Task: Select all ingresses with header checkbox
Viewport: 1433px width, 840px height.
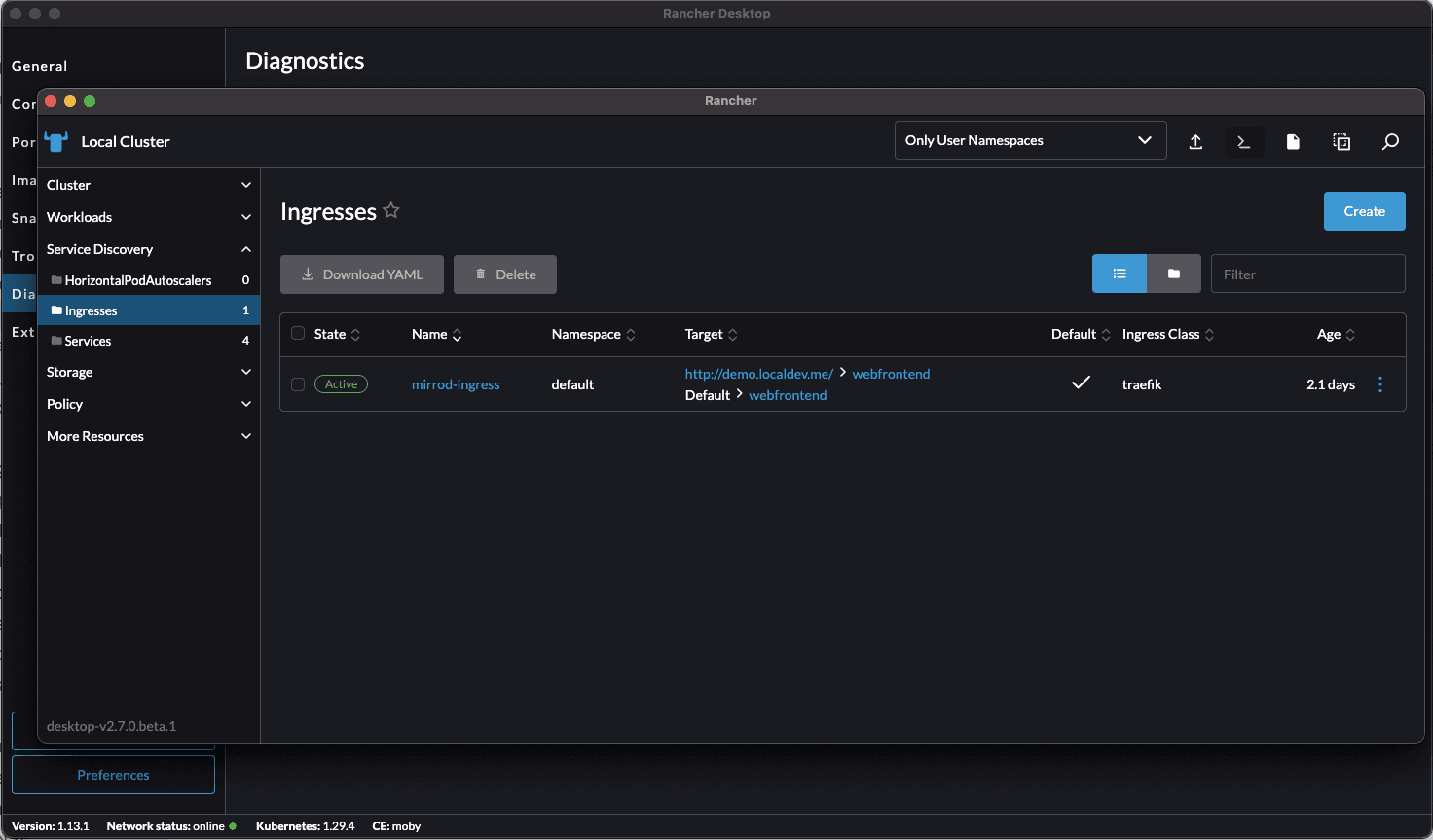Action: [x=298, y=333]
